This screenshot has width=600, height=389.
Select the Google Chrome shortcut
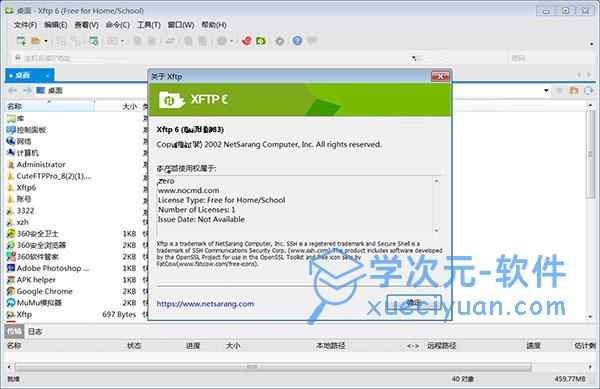click(39, 291)
